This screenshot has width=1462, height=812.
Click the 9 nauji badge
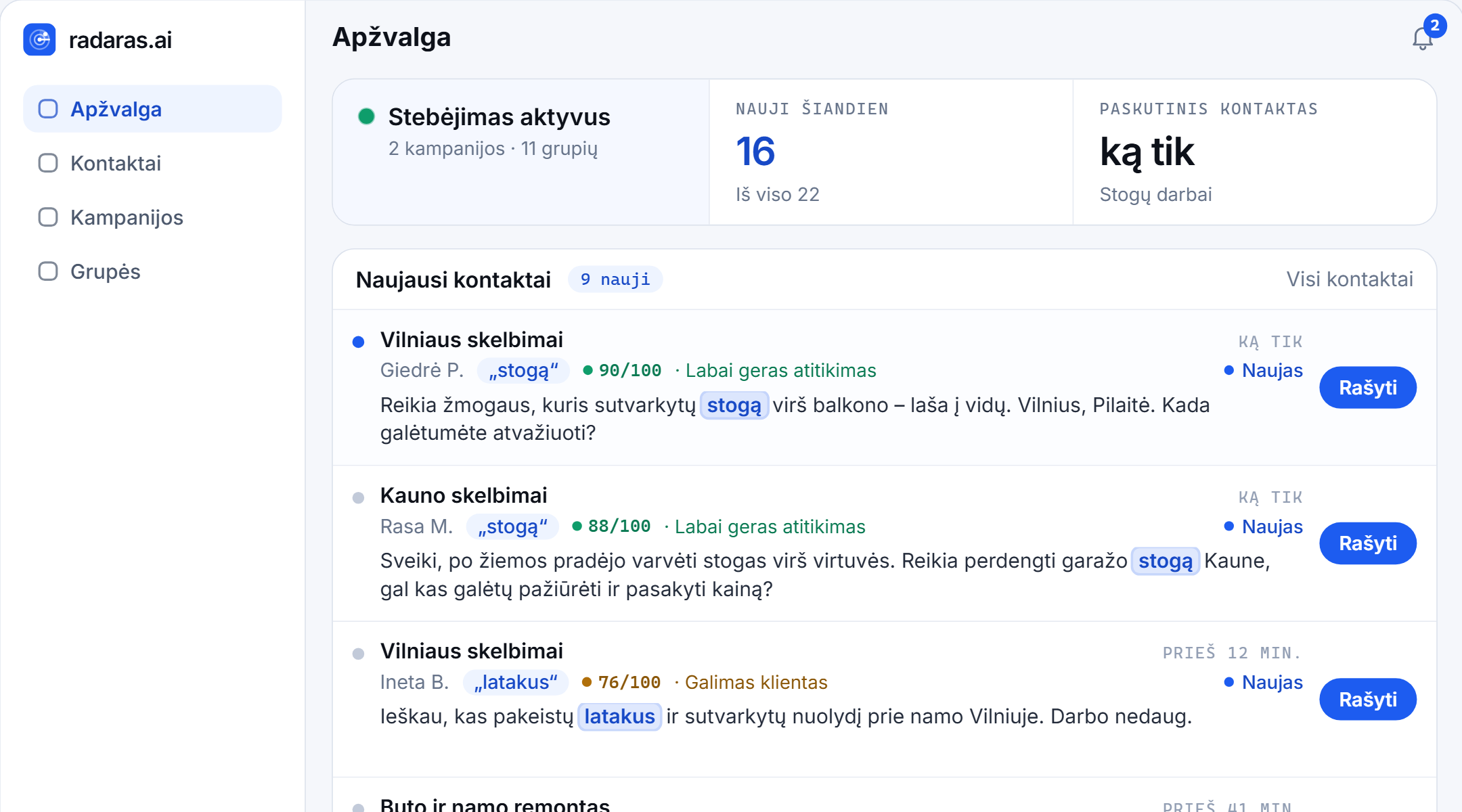click(615, 279)
